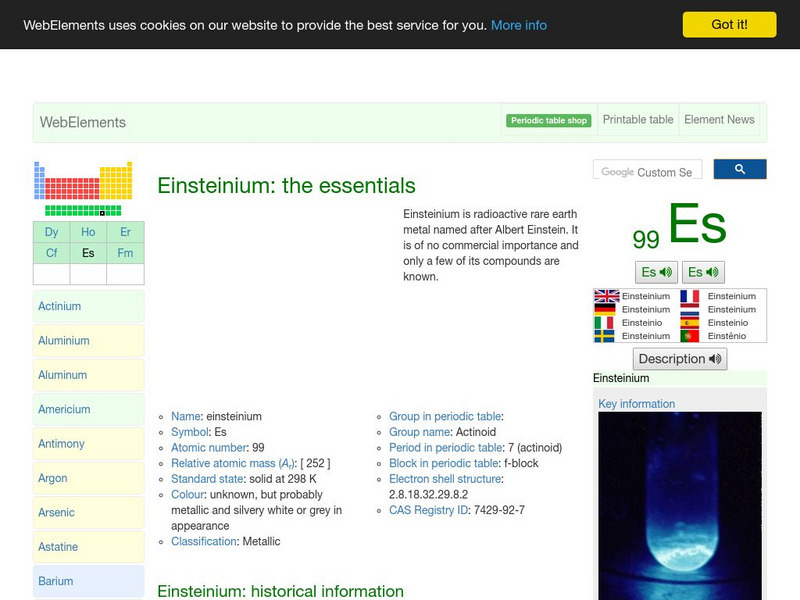The image size is (800, 600).
Task: Play the Description audio button
Action: coord(680,359)
